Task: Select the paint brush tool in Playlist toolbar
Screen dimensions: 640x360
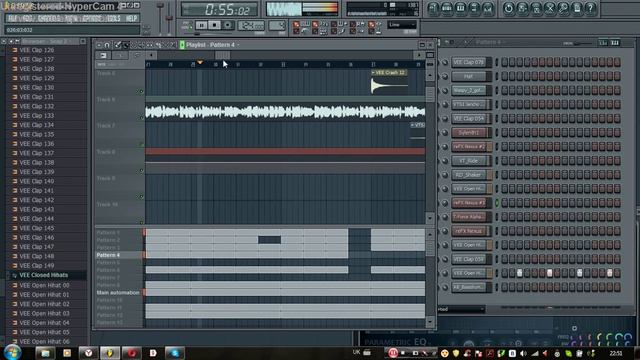Action: pos(126,45)
